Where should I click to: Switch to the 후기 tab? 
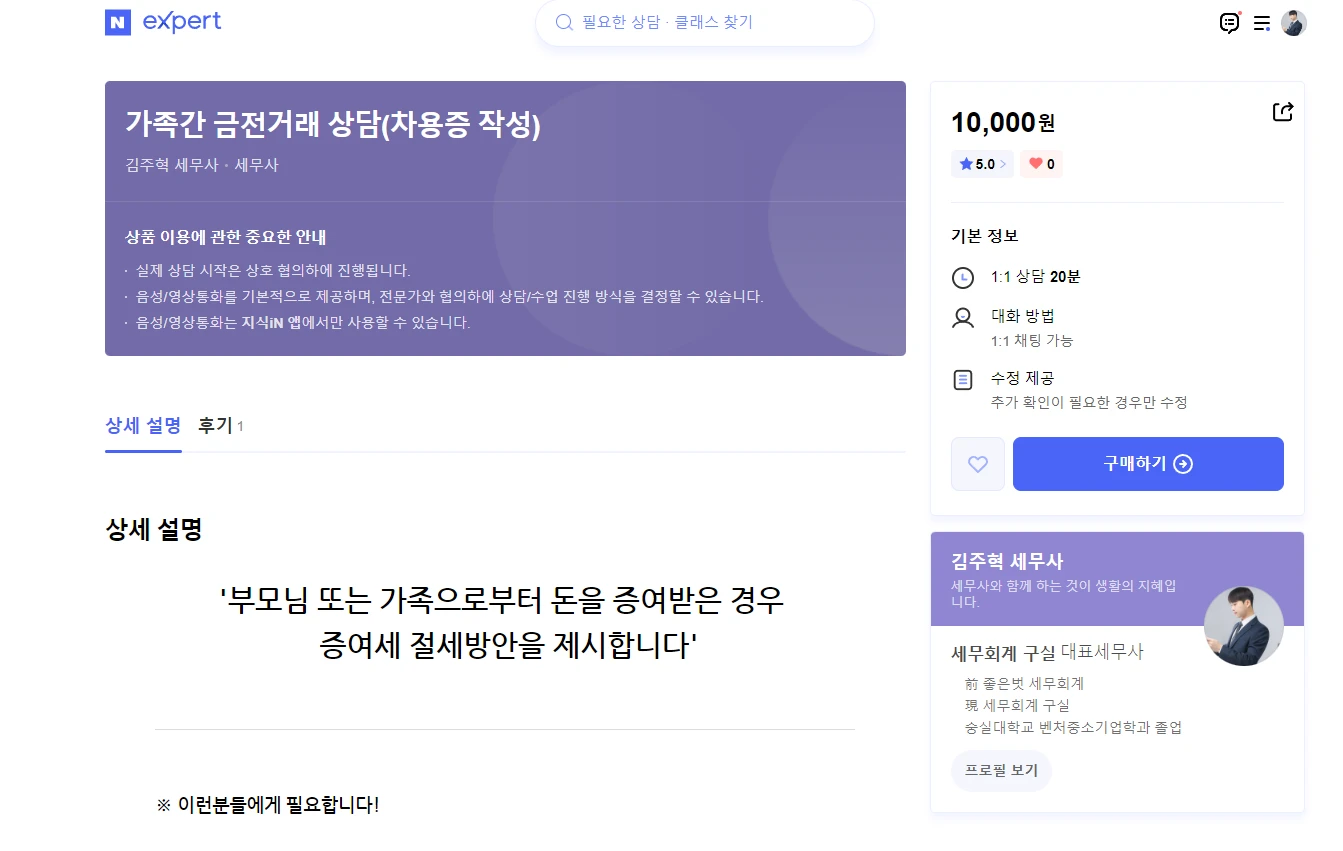(x=215, y=425)
